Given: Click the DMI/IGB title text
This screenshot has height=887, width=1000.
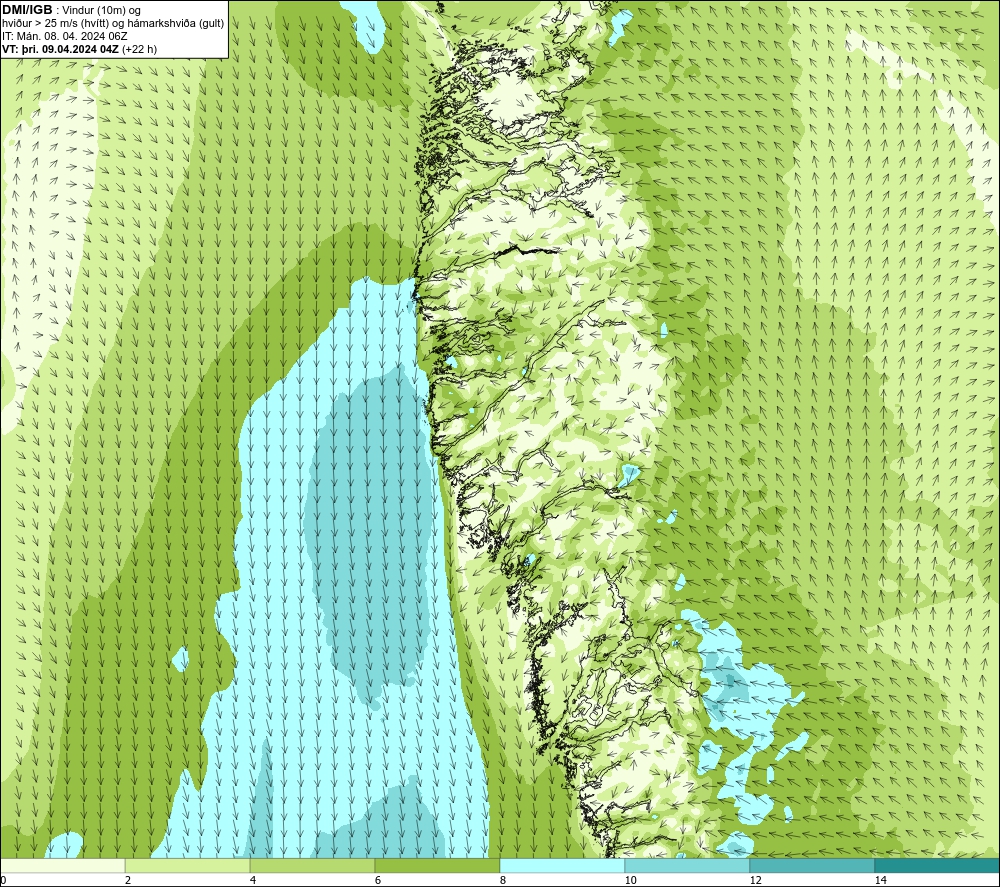Looking at the screenshot, I should point(27,10).
